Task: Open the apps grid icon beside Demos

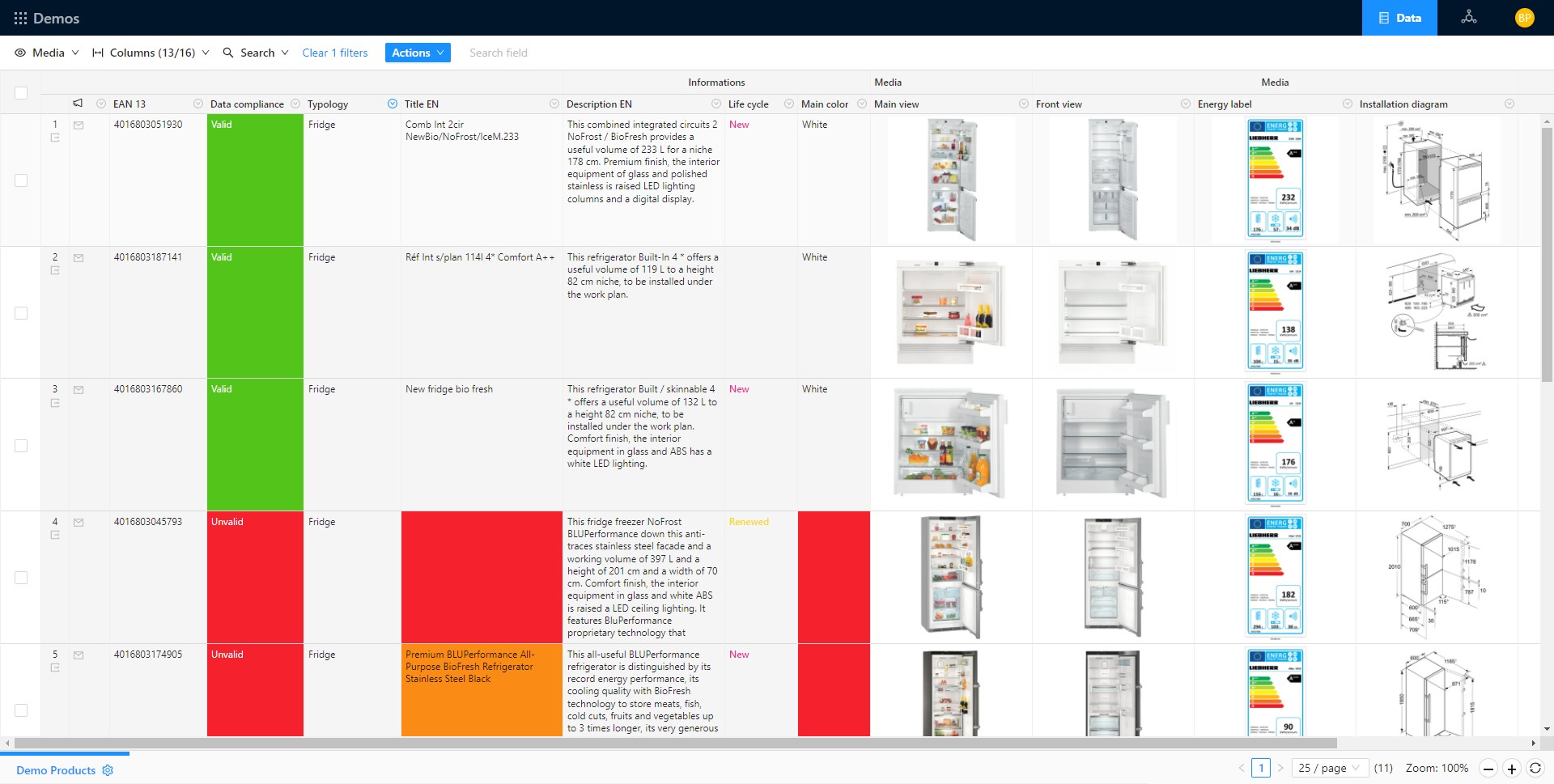Action: click(20, 18)
